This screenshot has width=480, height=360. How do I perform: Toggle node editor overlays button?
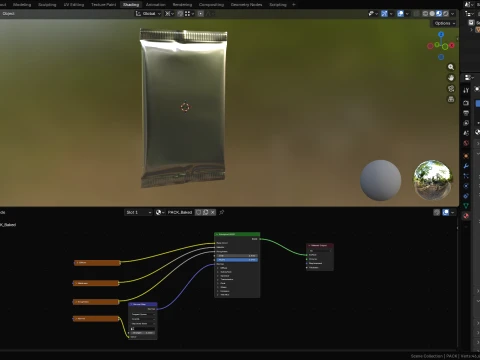(446, 212)
